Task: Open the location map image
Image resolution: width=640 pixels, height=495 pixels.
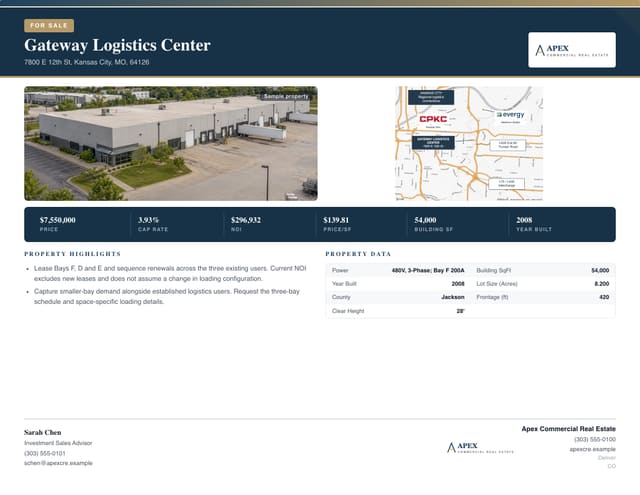Action: click(469, 143)
